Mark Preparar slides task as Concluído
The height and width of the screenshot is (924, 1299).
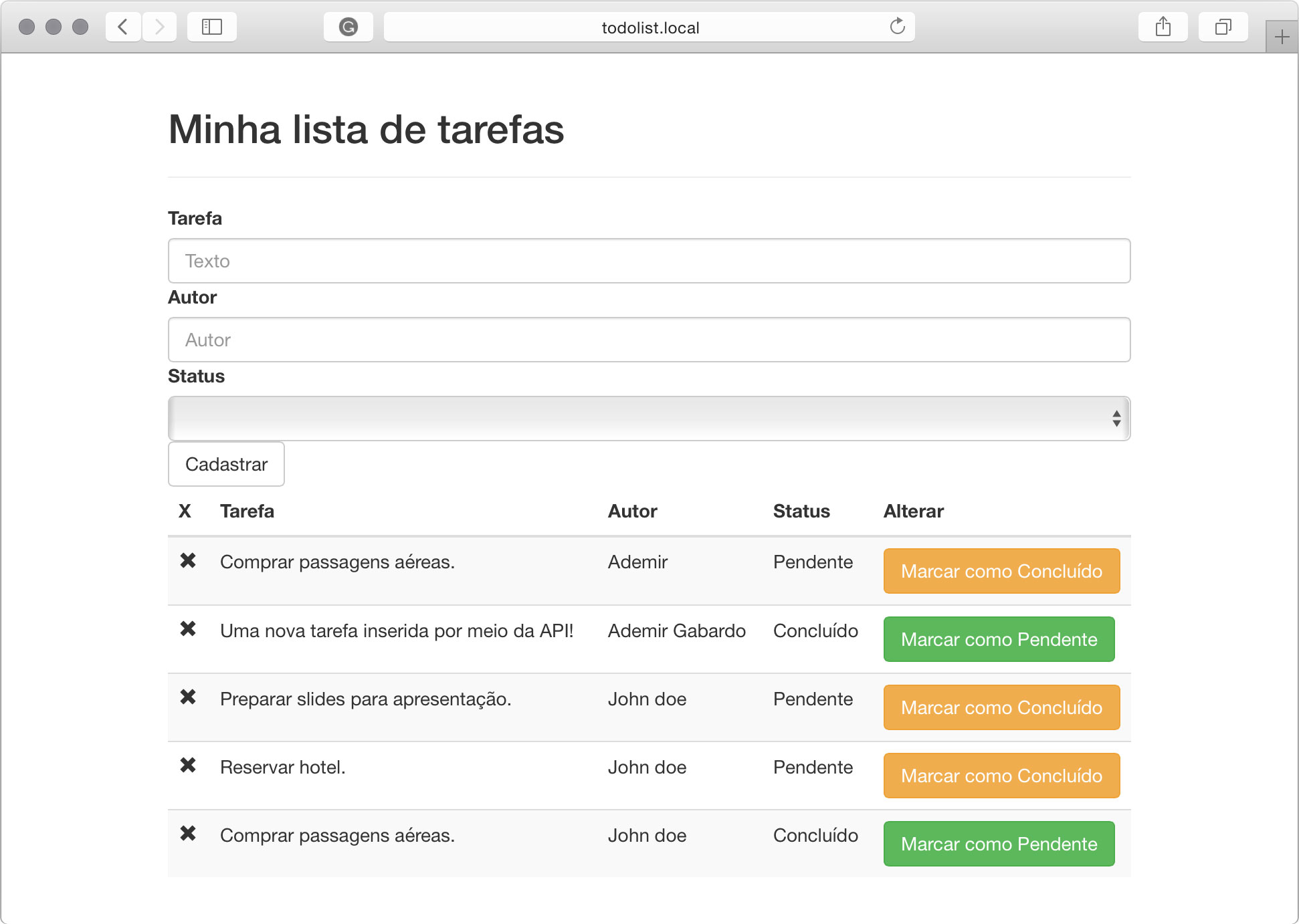(x=1001, y=707)
